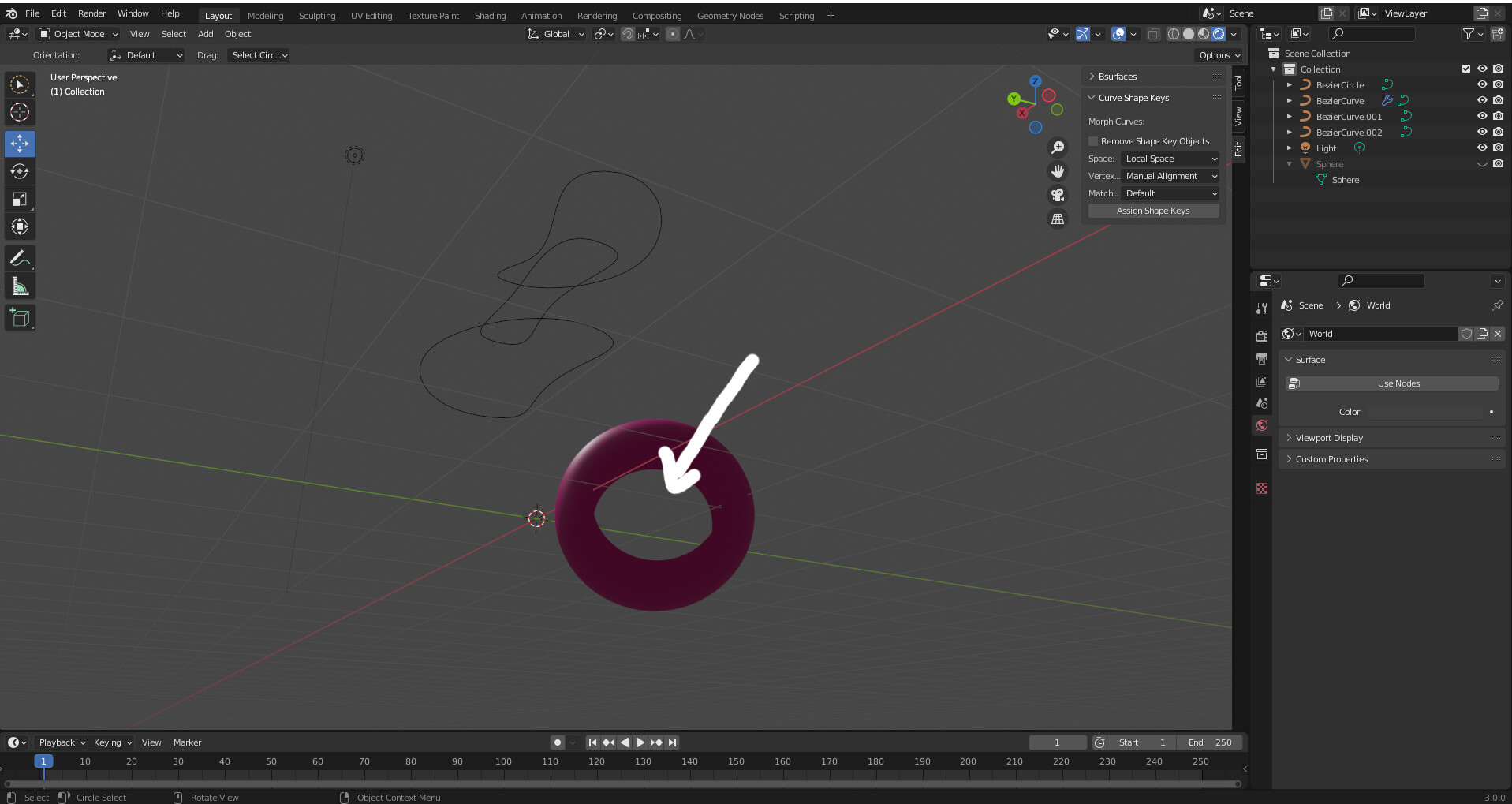The height and width of the screenshot is (804, 1512).
Task: Enable rendered viewport shading
Action: (1219, 34)
